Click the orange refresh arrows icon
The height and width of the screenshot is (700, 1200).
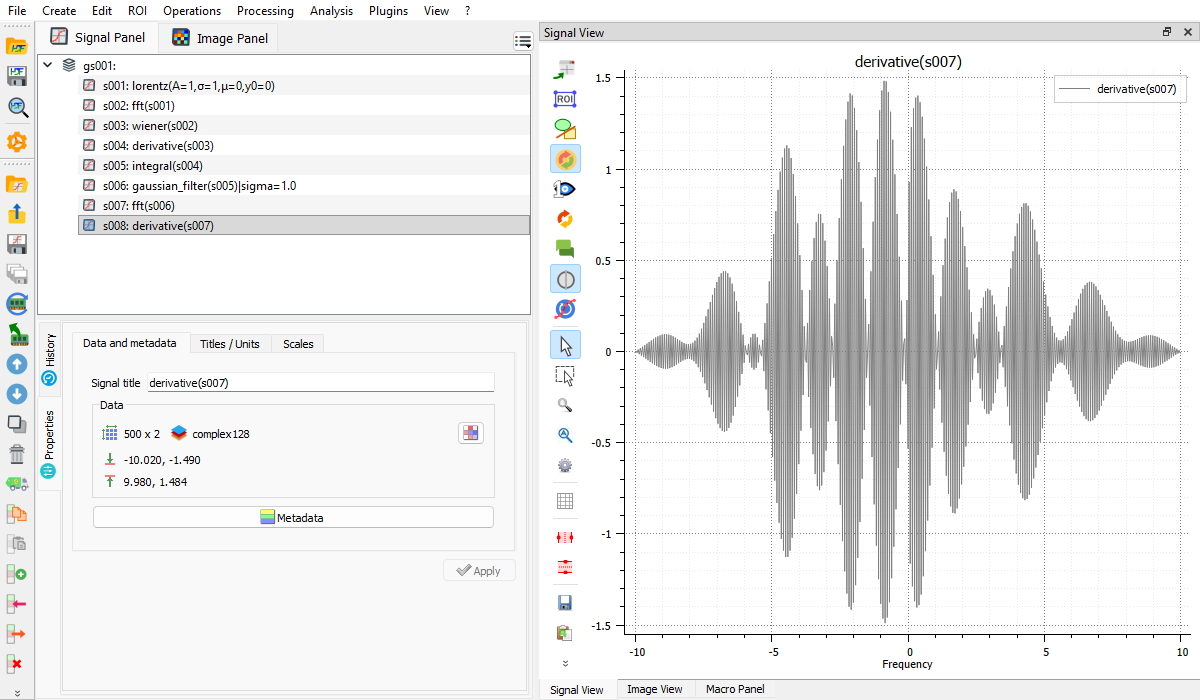565,218
